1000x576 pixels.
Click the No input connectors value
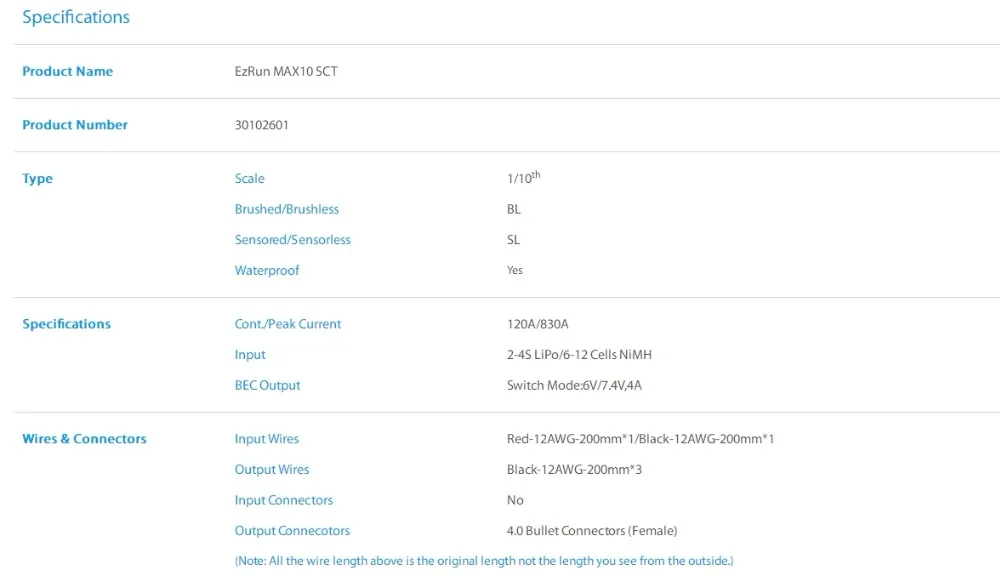pos(515,500)
